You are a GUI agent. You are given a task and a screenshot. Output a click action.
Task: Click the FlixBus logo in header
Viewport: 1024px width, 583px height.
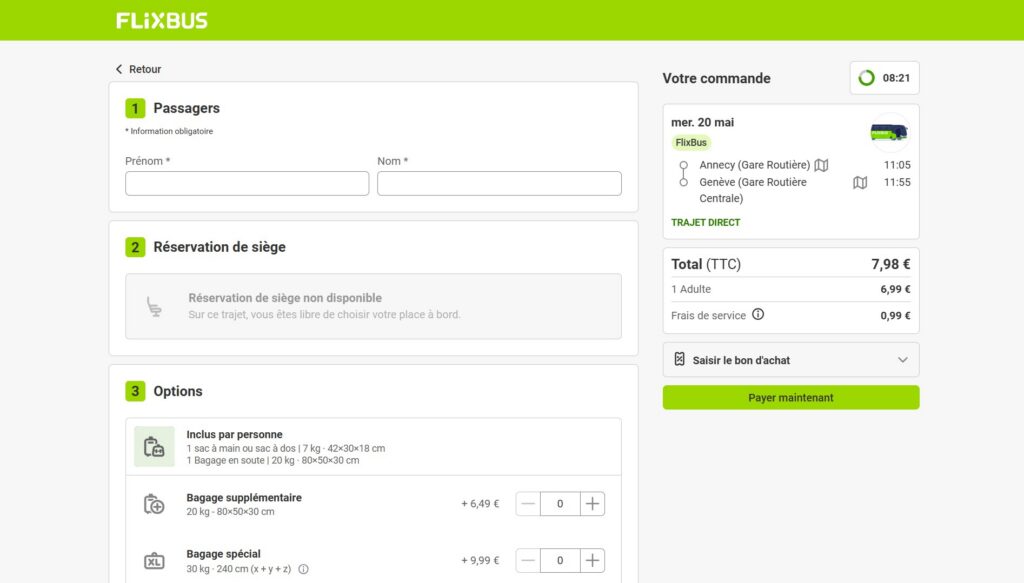tap(161, 20)
